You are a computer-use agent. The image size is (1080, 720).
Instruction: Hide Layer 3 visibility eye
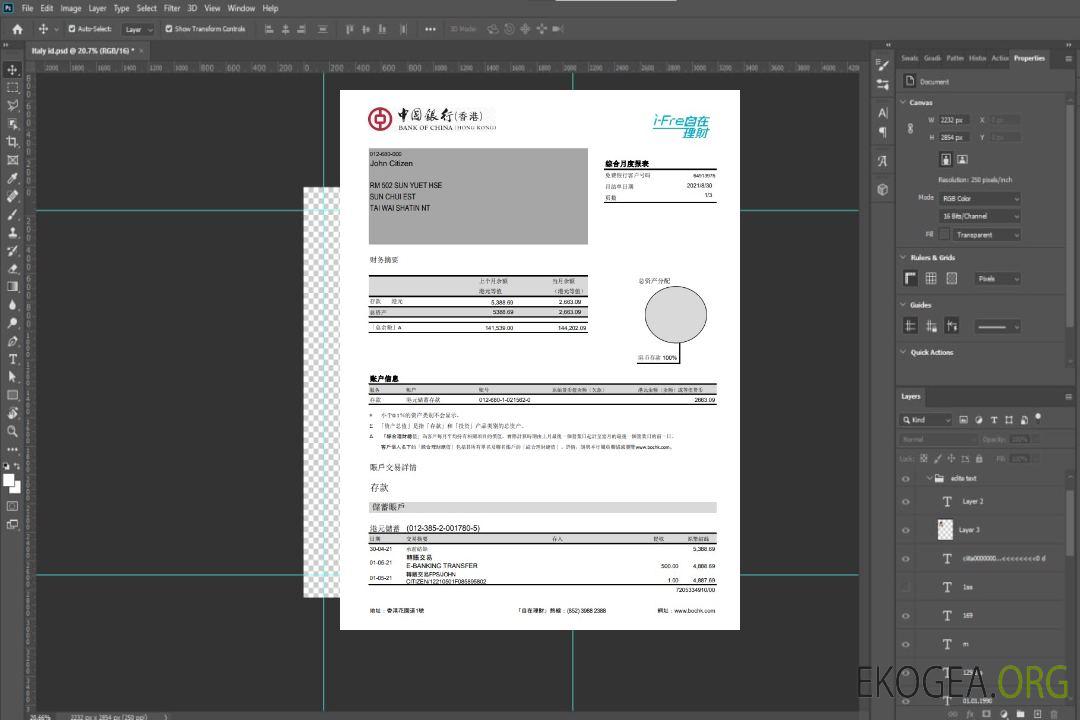pyautogui.click(x=906, y=531)
